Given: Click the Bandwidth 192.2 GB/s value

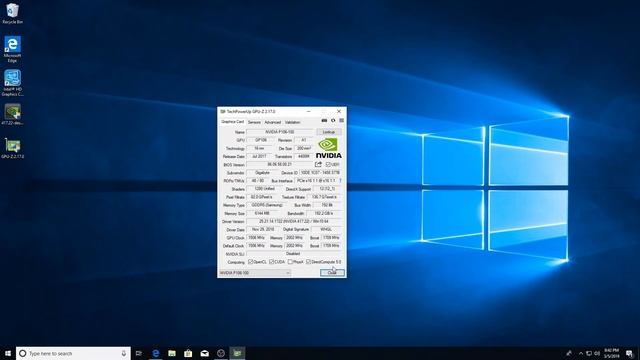Looking at the screenshot, I should [324, 213].
